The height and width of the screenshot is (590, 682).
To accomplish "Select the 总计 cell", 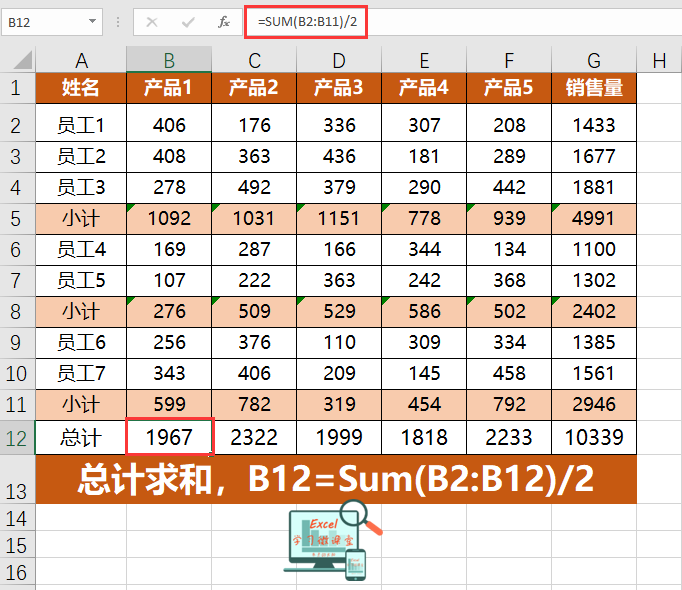I will click(x=81, y=438).
